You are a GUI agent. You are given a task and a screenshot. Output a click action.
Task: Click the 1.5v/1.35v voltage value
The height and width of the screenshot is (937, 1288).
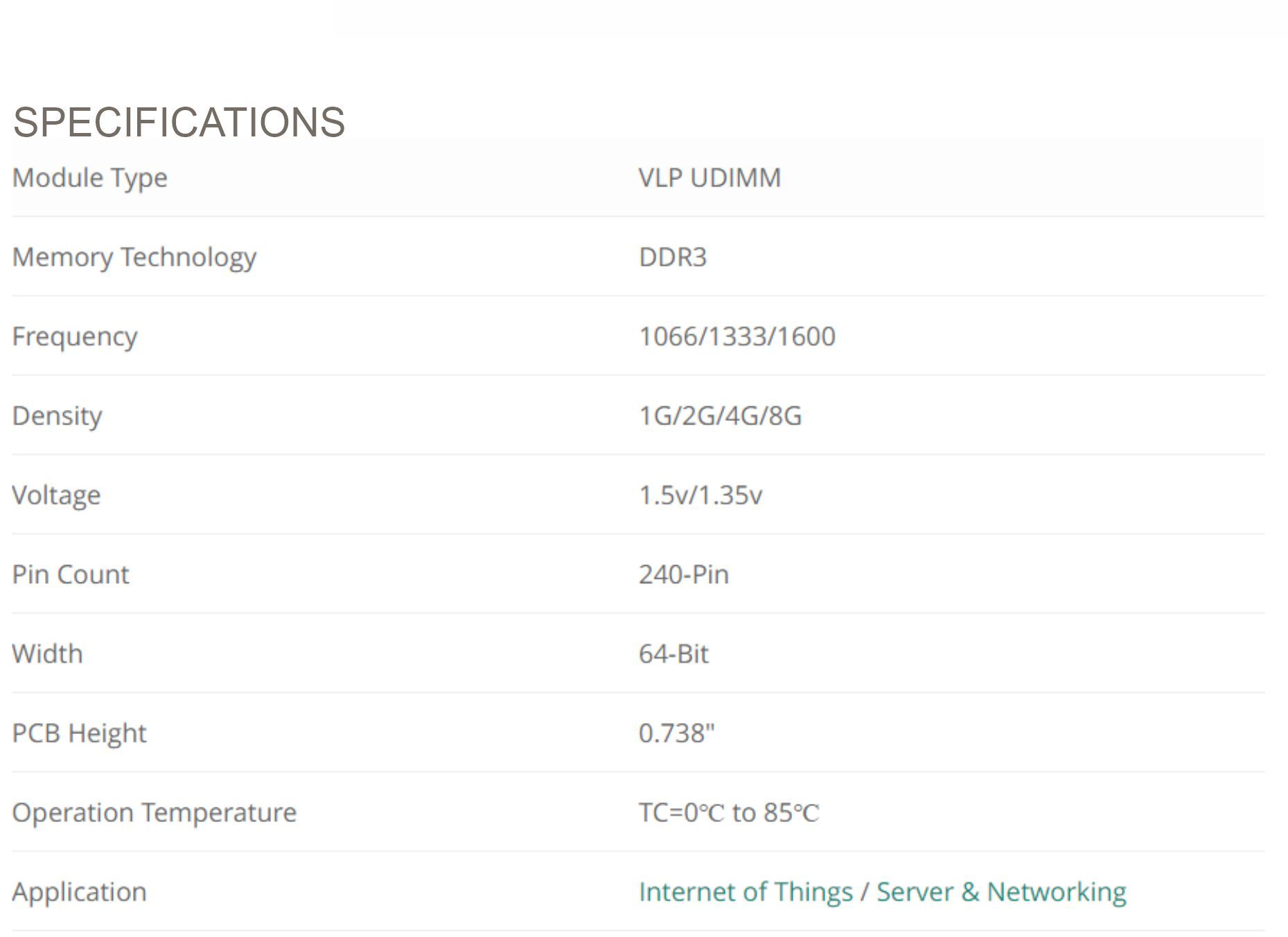click(700, 495)
